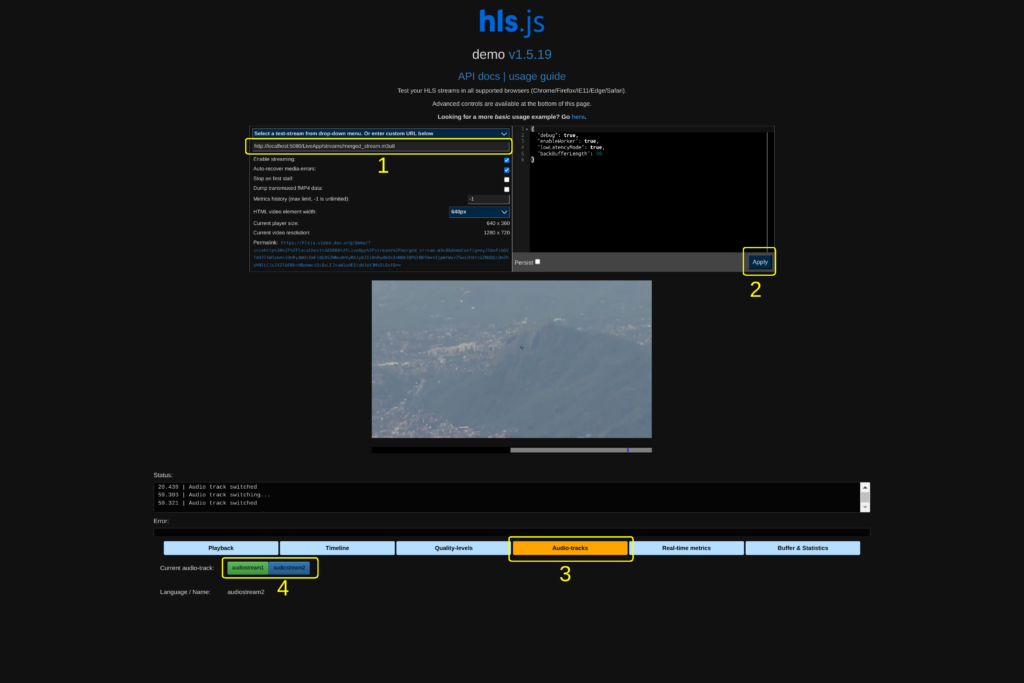Screen dimensions: 1024x683
Task: Click the Apply config button
Action: pyautogui.click(x=760, y=262)
